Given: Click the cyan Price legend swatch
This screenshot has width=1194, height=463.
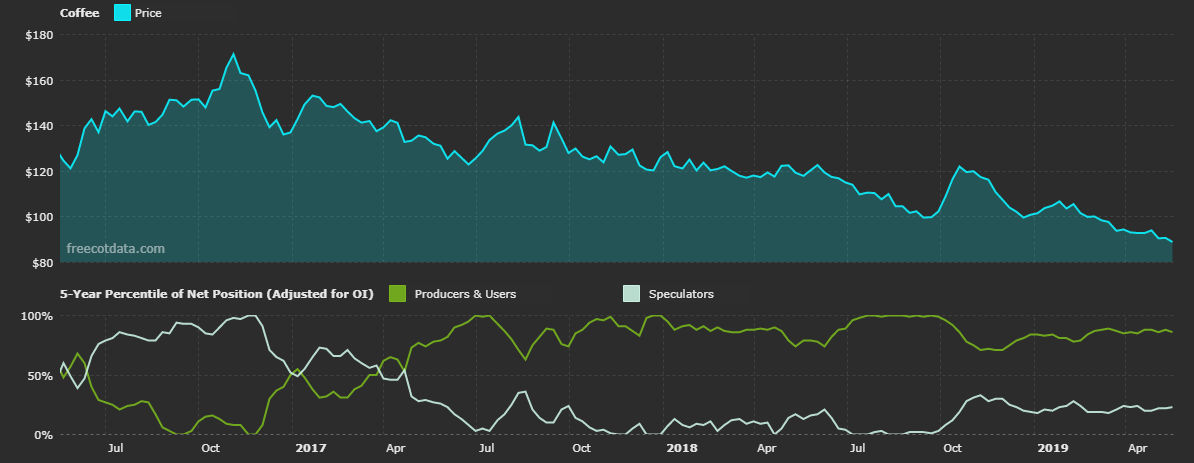Looking at the screenshot, I should (x=123, y=13).
